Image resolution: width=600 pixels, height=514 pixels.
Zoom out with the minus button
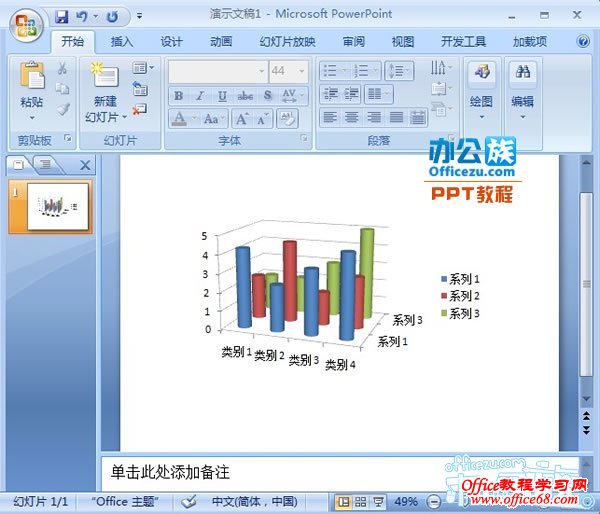(434, 501)
